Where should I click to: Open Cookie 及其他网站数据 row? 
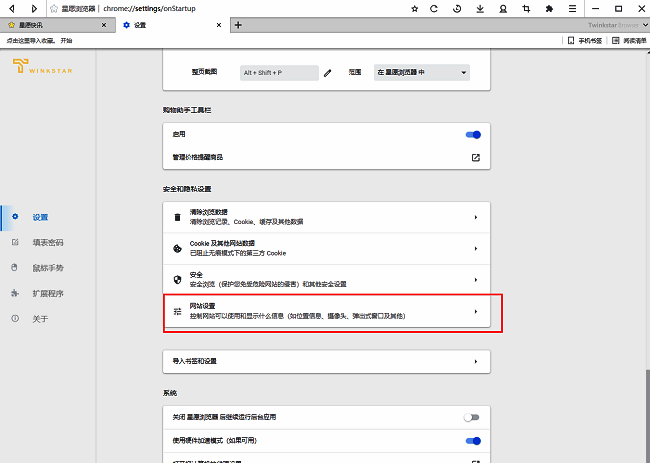coord(326,249)
